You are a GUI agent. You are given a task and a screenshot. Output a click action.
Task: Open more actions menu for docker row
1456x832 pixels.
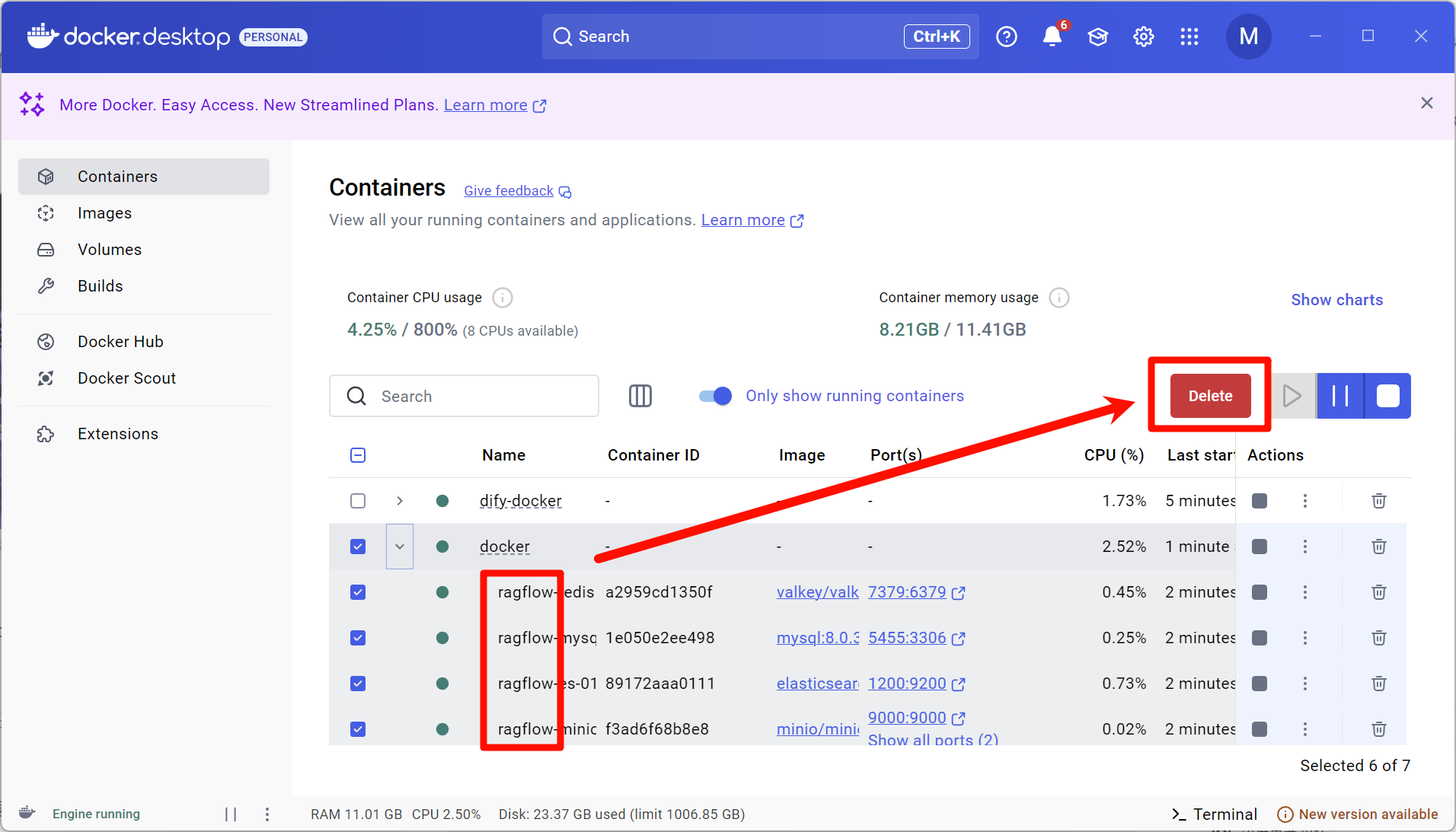pos(1305,547)
